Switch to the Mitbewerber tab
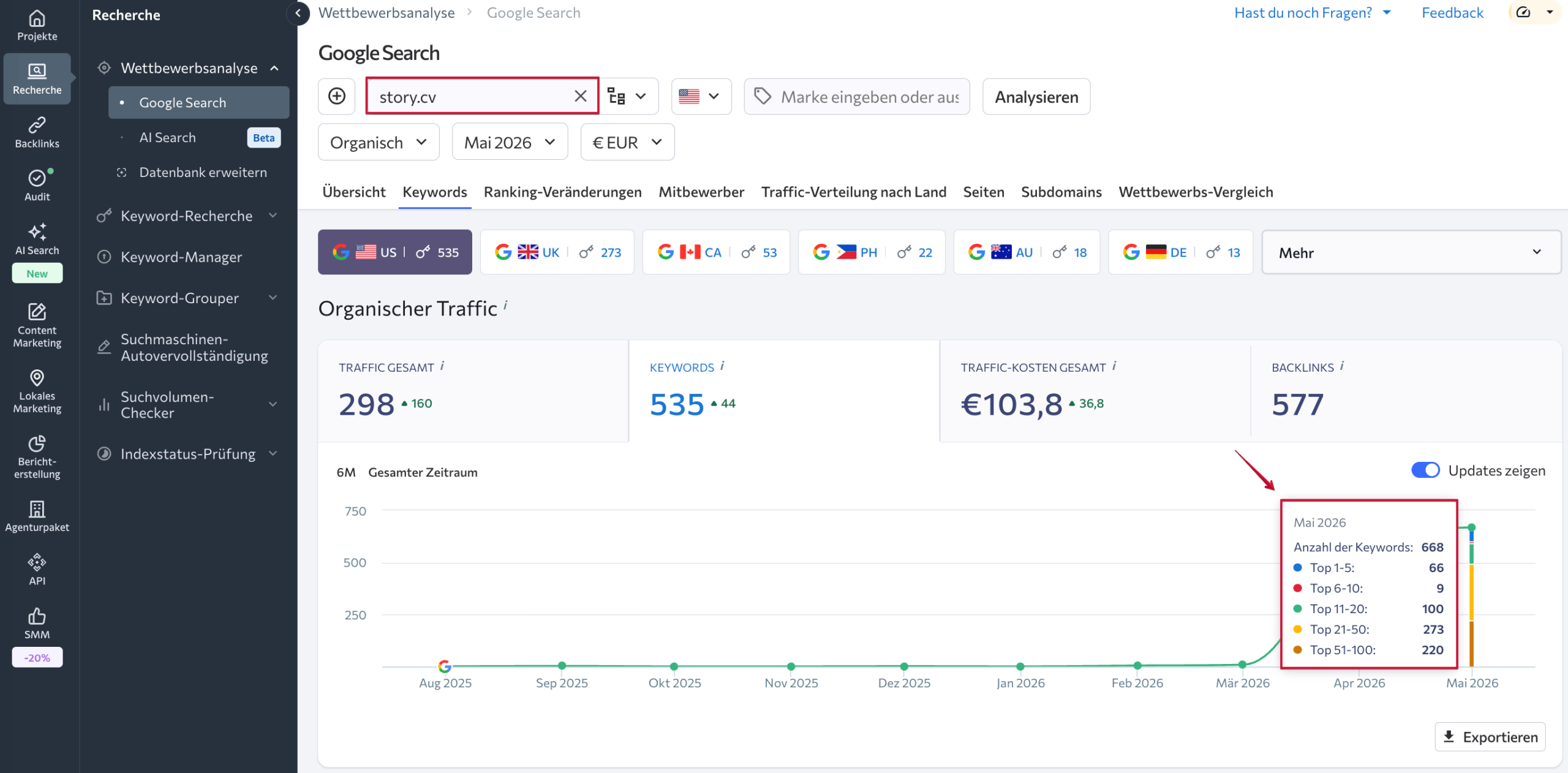The height and width of the screenshot is (773, 1568). pos(701,192)
